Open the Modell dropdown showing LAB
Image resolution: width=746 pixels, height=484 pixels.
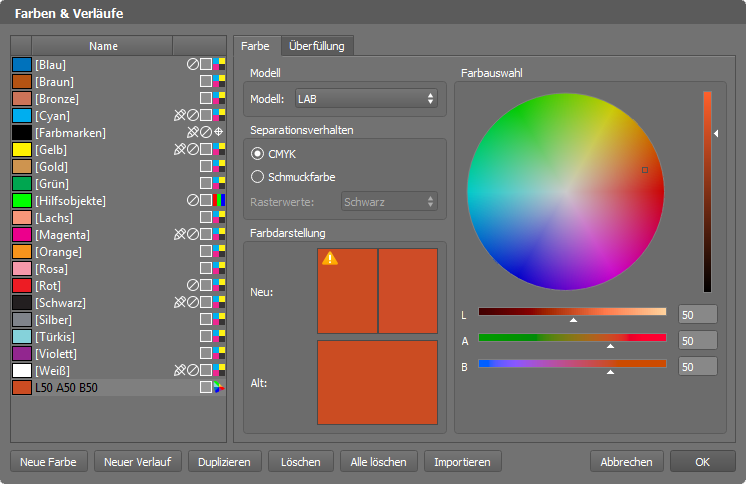coord(366,99)
